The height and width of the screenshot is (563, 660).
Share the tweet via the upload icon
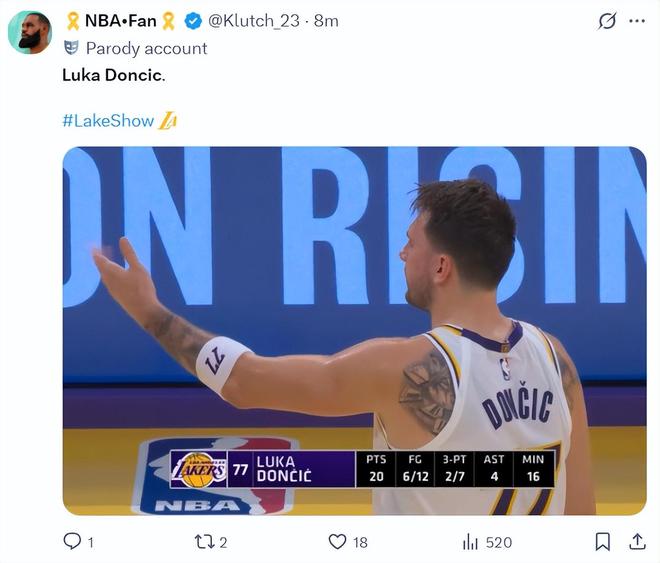click(637, 541)
